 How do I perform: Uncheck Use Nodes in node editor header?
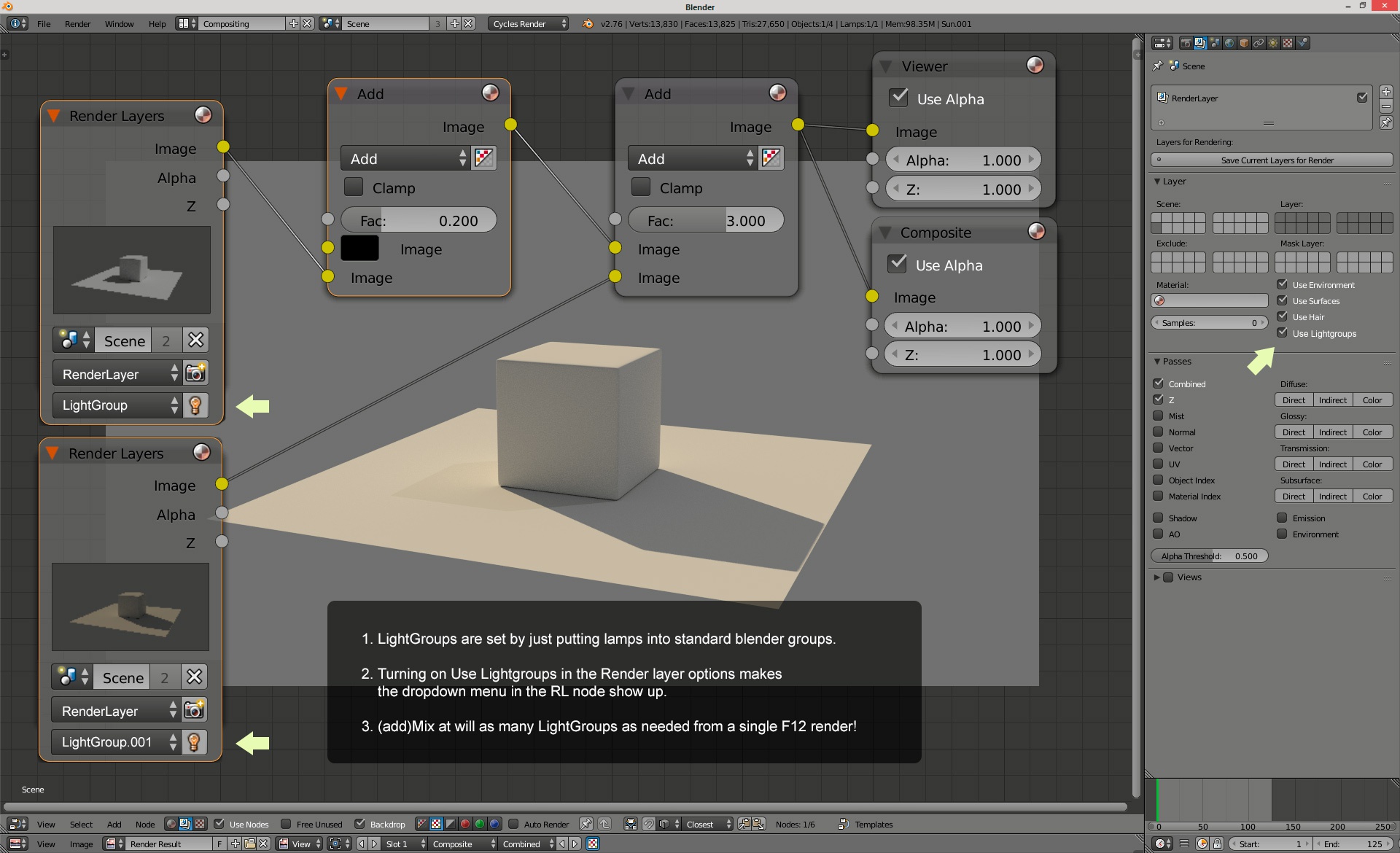click(x=219, y=824)
